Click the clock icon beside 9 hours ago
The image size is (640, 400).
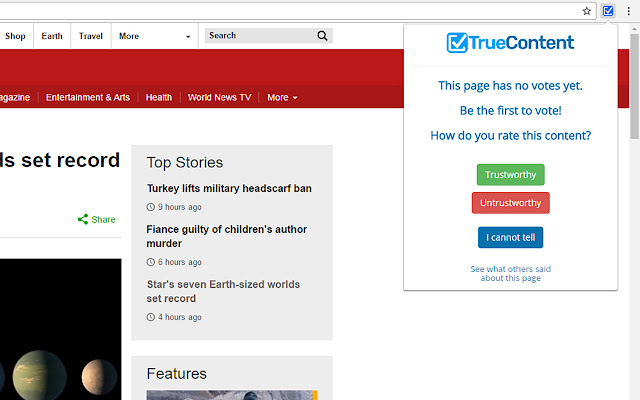[151, 207]
